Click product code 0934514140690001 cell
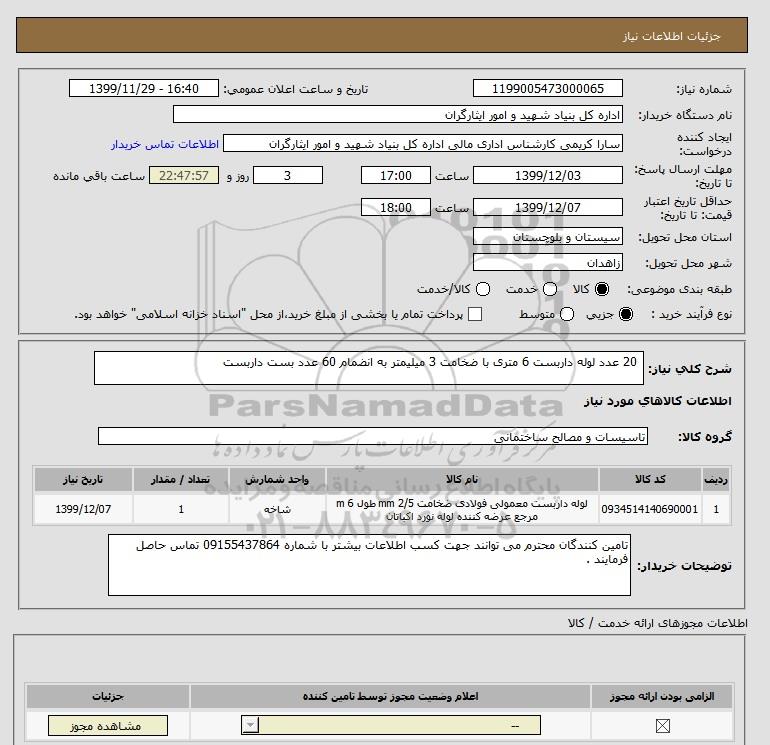 point(650,509)
